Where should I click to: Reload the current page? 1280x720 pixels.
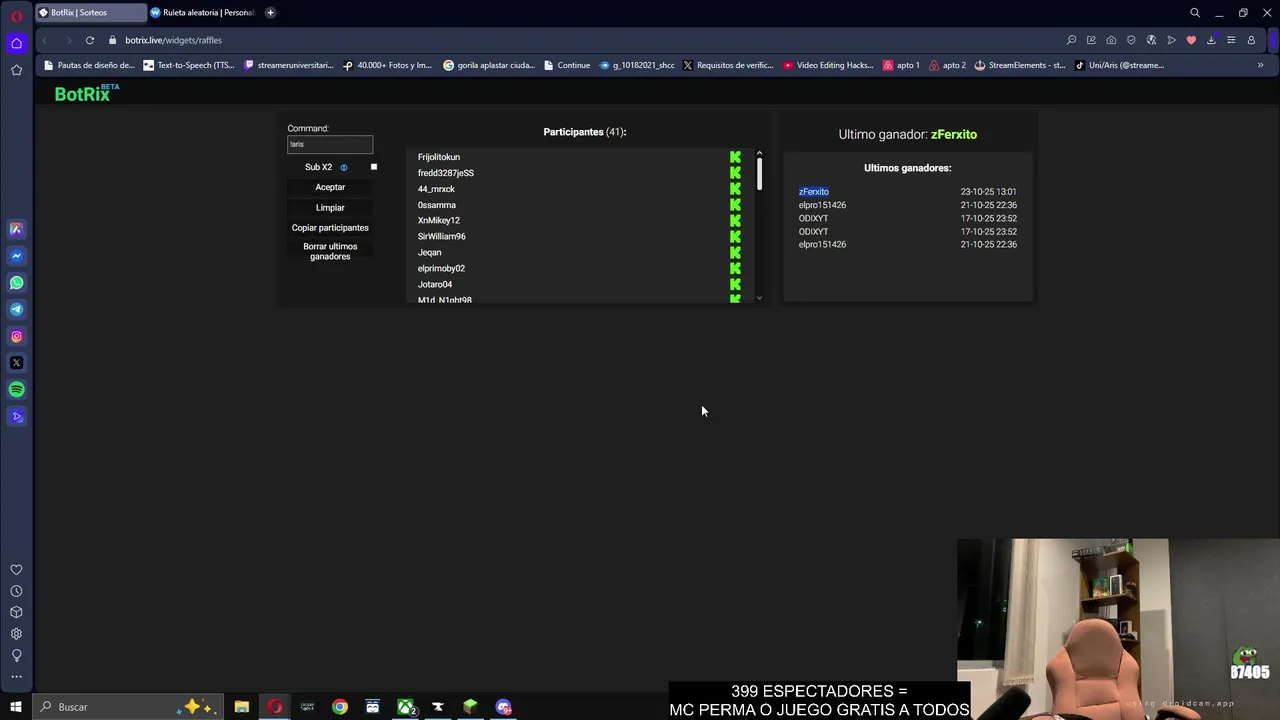90,40
